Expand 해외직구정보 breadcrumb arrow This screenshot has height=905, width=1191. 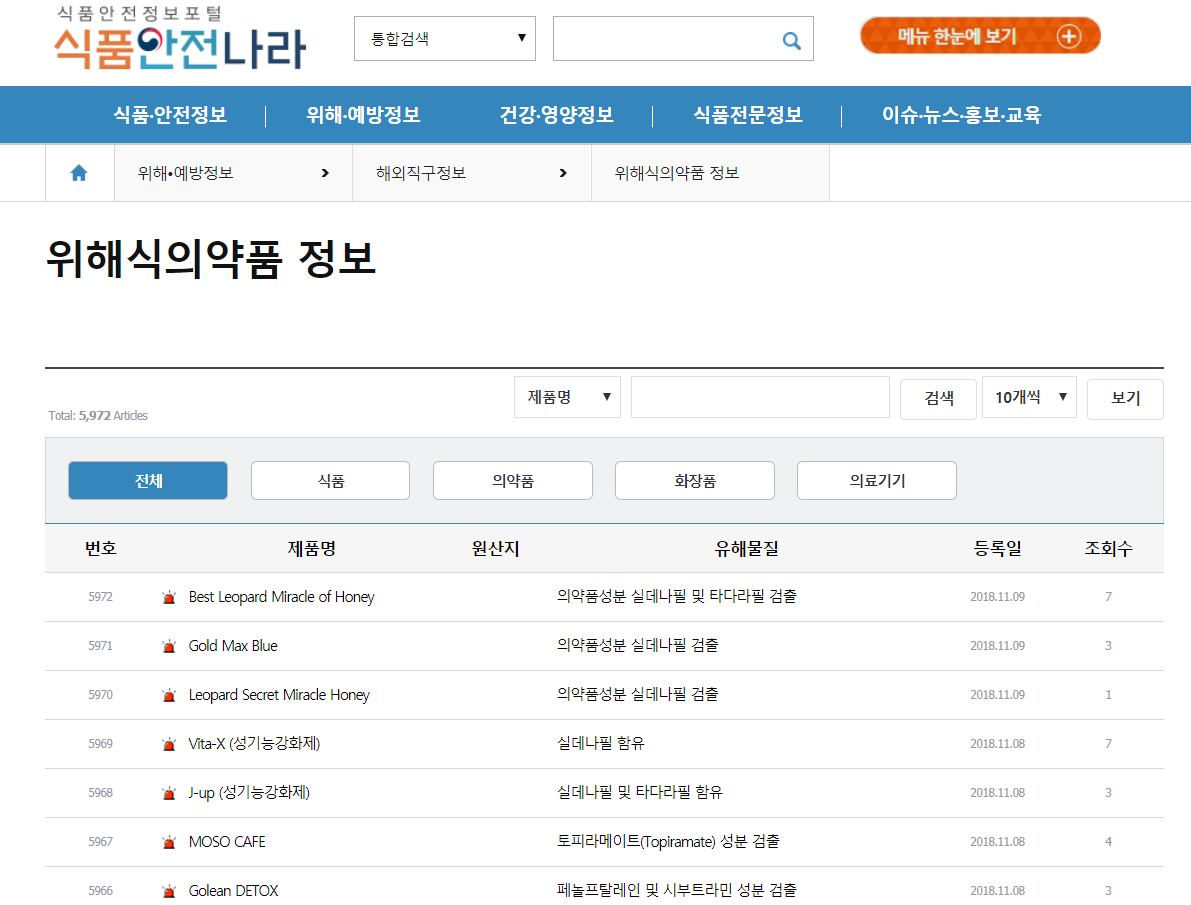tap(563, 173)
